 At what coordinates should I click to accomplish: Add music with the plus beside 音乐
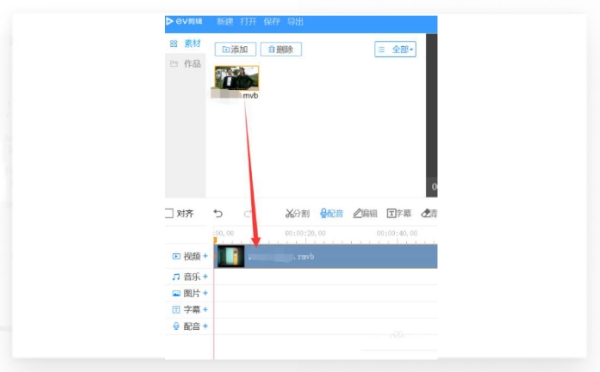tap(205, 276)
